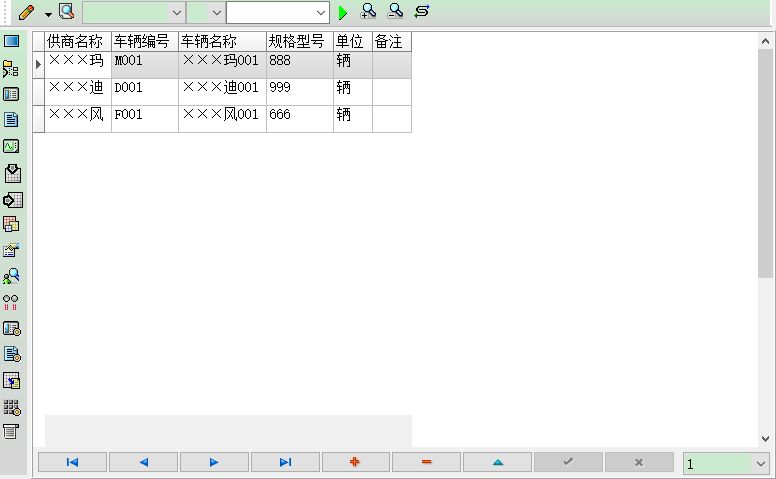Click the magnifier with plus sign icon
This screenshot has height=479, width=776.
point(368,11)
